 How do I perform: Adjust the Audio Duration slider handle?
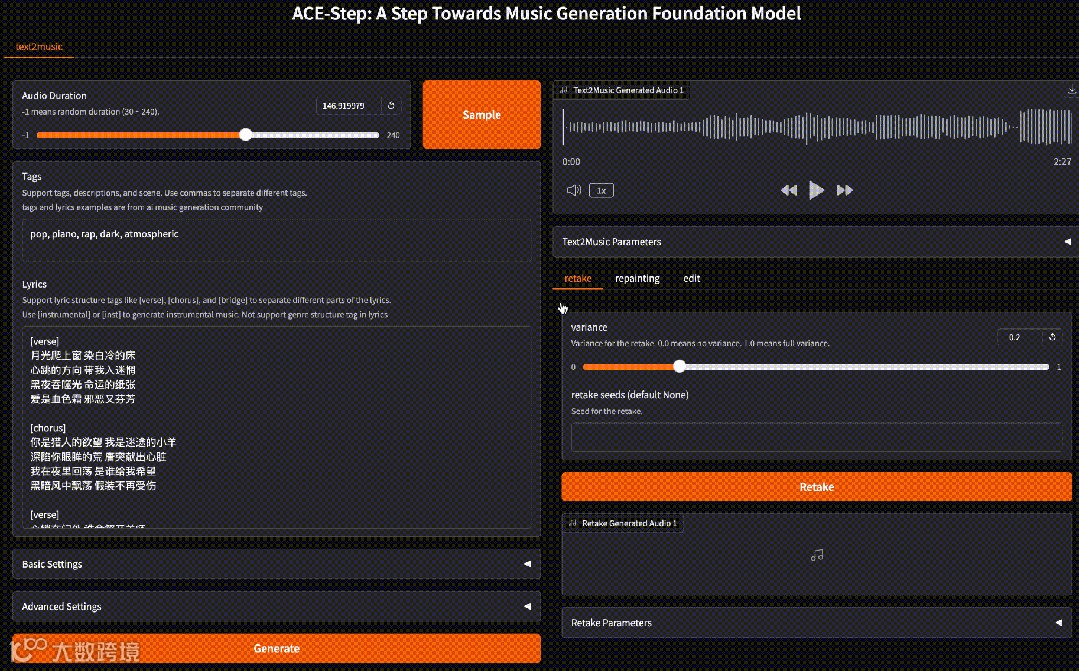click(x=246, y=135)
